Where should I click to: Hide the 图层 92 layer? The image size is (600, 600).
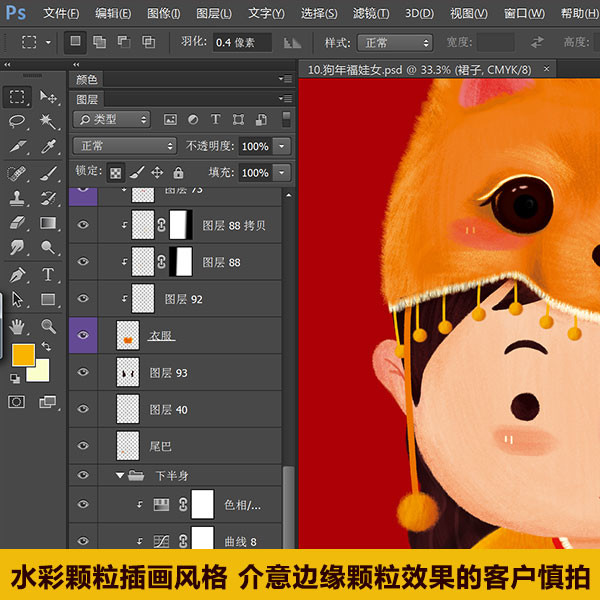click(x=83, y=298)
